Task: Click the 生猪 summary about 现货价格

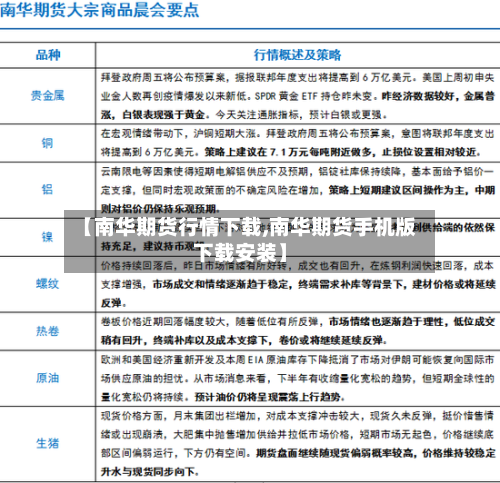Action: point(298,444)
